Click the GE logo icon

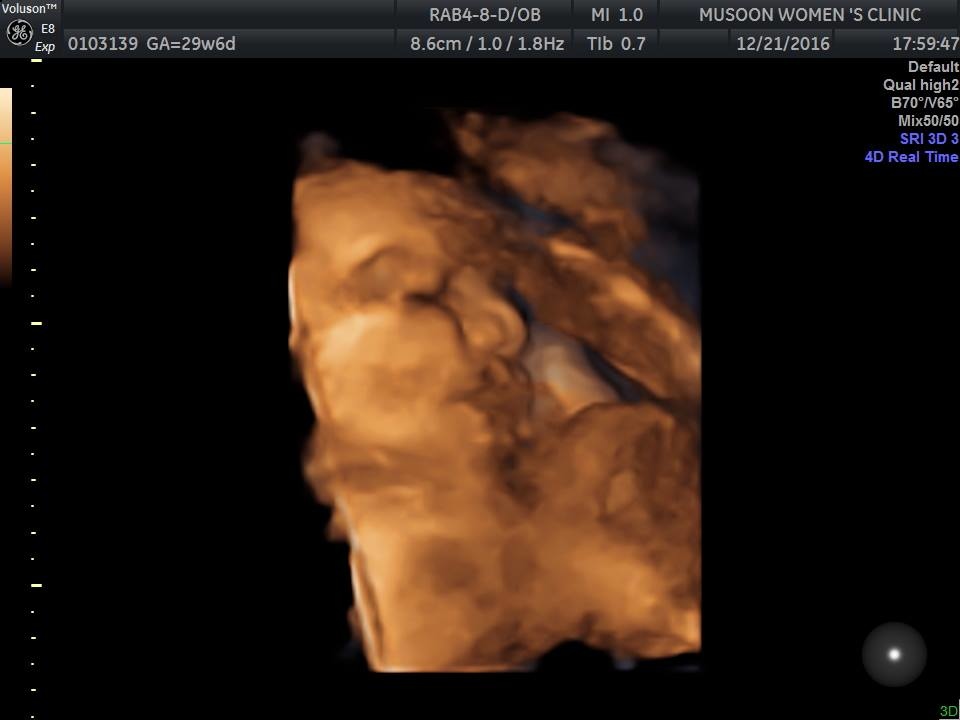click(x=19, y=34)
